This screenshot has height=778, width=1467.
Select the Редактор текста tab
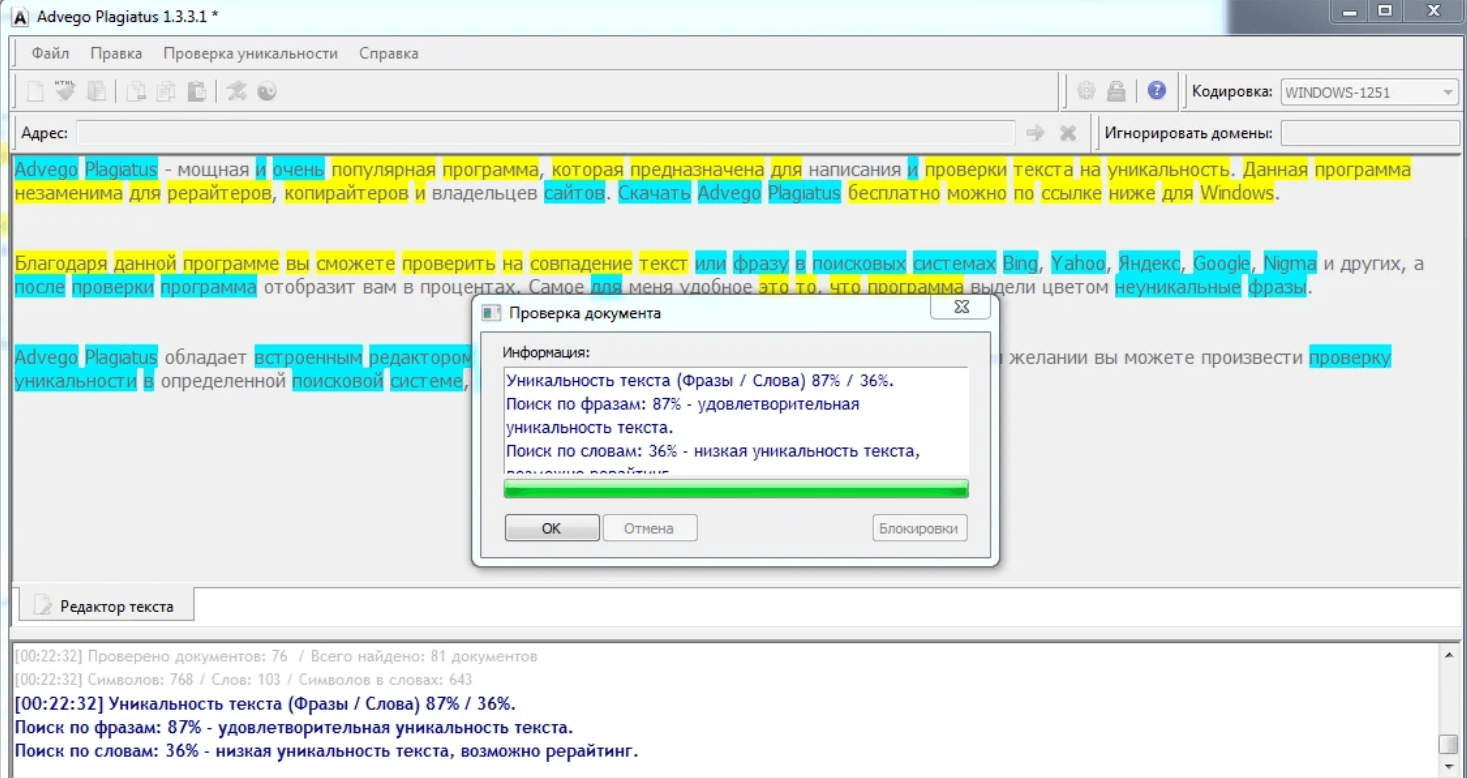click(106, 606)
